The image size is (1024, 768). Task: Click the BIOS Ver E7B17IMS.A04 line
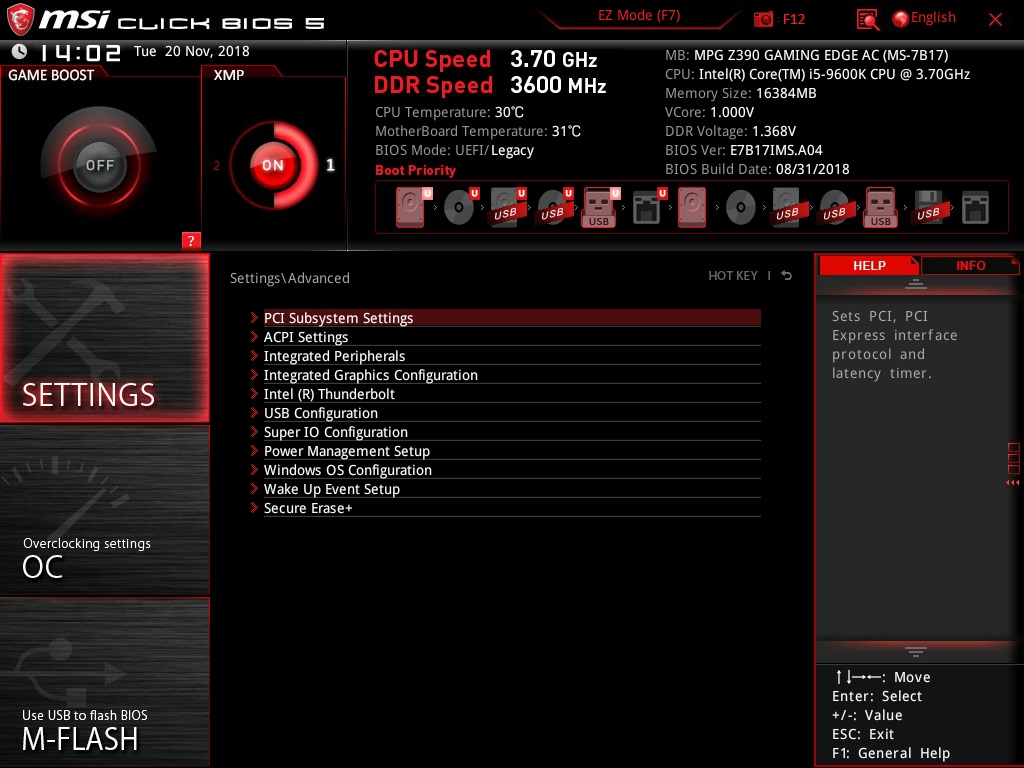click(743, 150)
